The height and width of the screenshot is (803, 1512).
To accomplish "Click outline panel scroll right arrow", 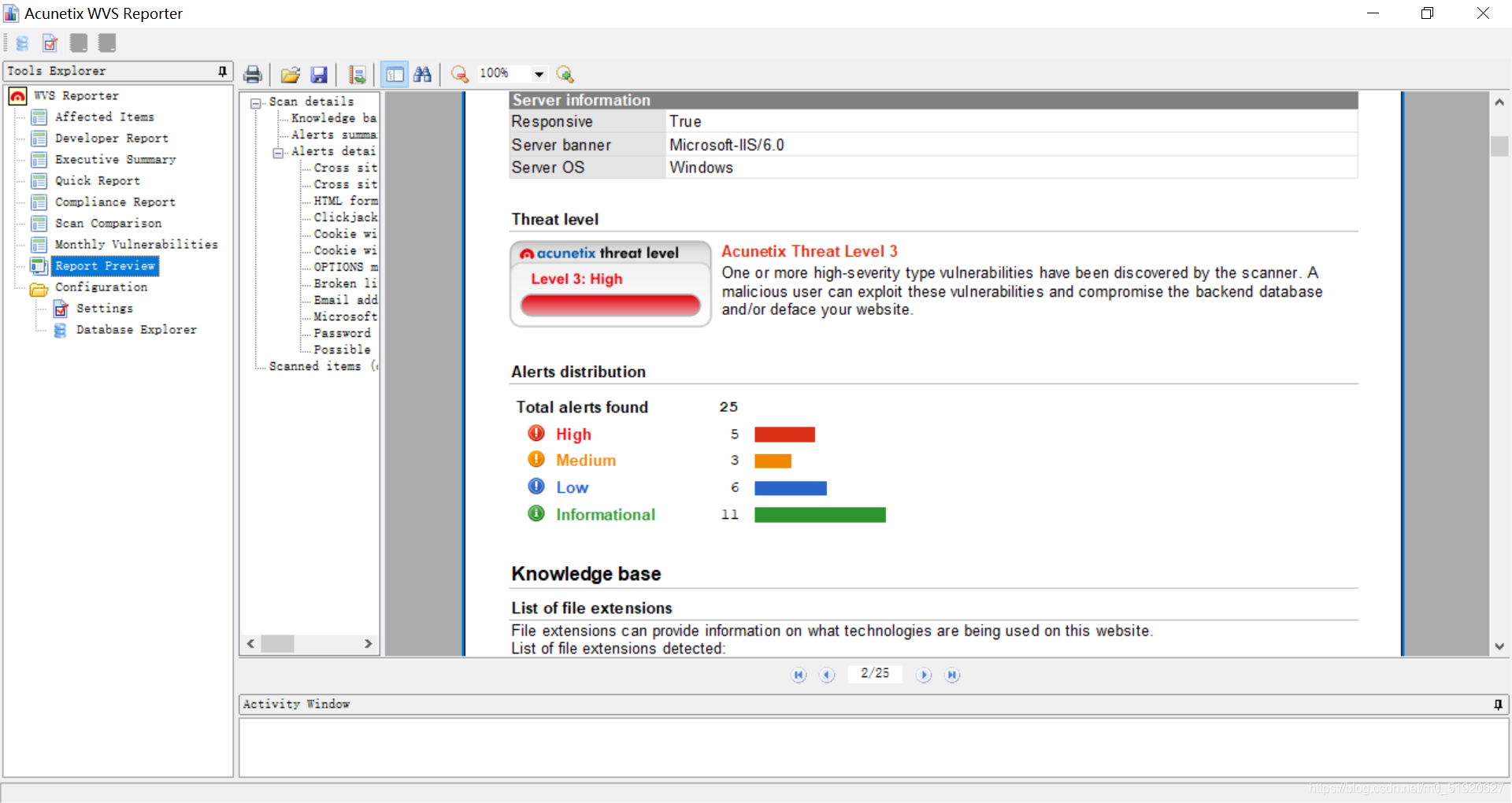I will point(368,644).
